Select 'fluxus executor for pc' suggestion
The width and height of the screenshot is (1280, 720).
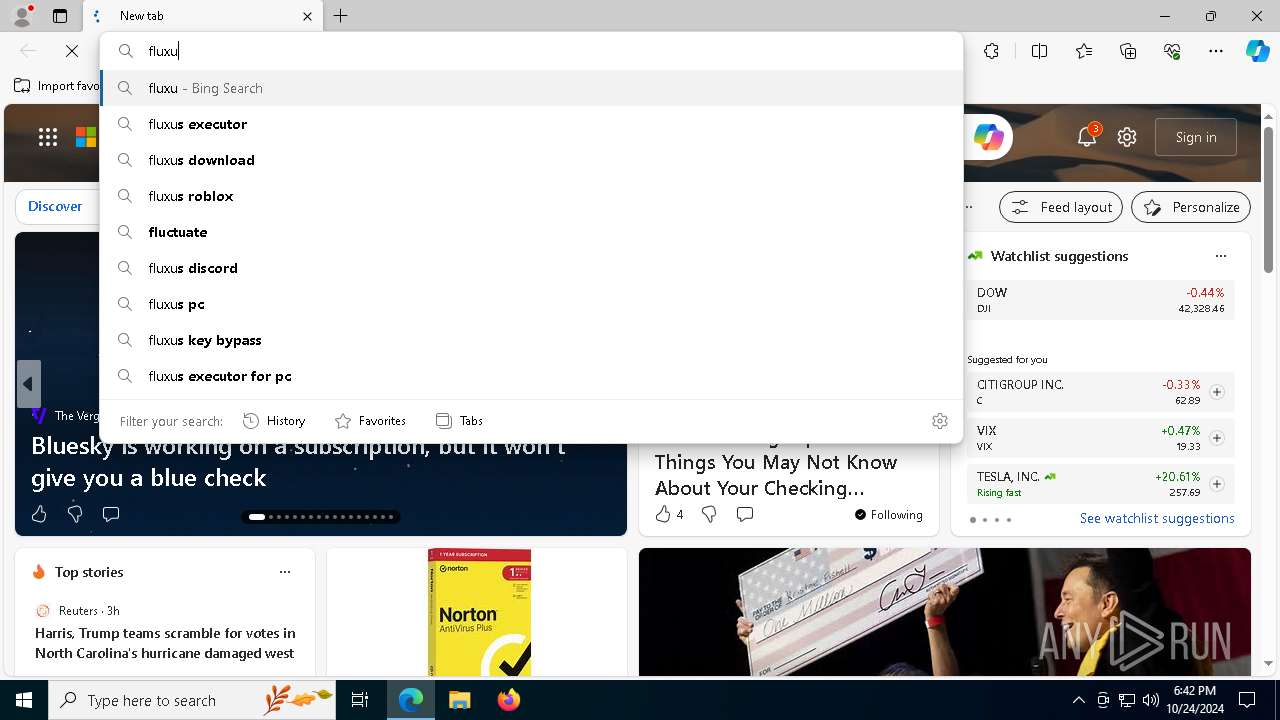point(531,376)
